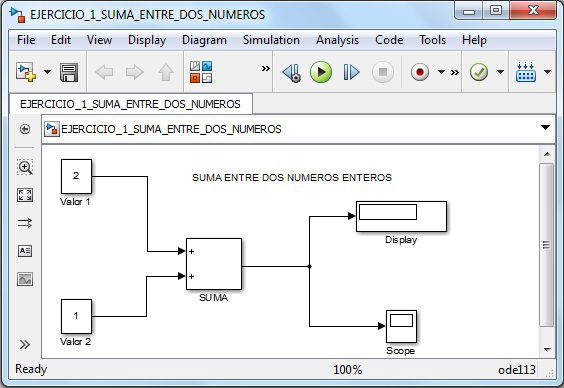The image size is (564, 388).
Task: Click the New Model icon in toolbar
Action: pos(26,72)
